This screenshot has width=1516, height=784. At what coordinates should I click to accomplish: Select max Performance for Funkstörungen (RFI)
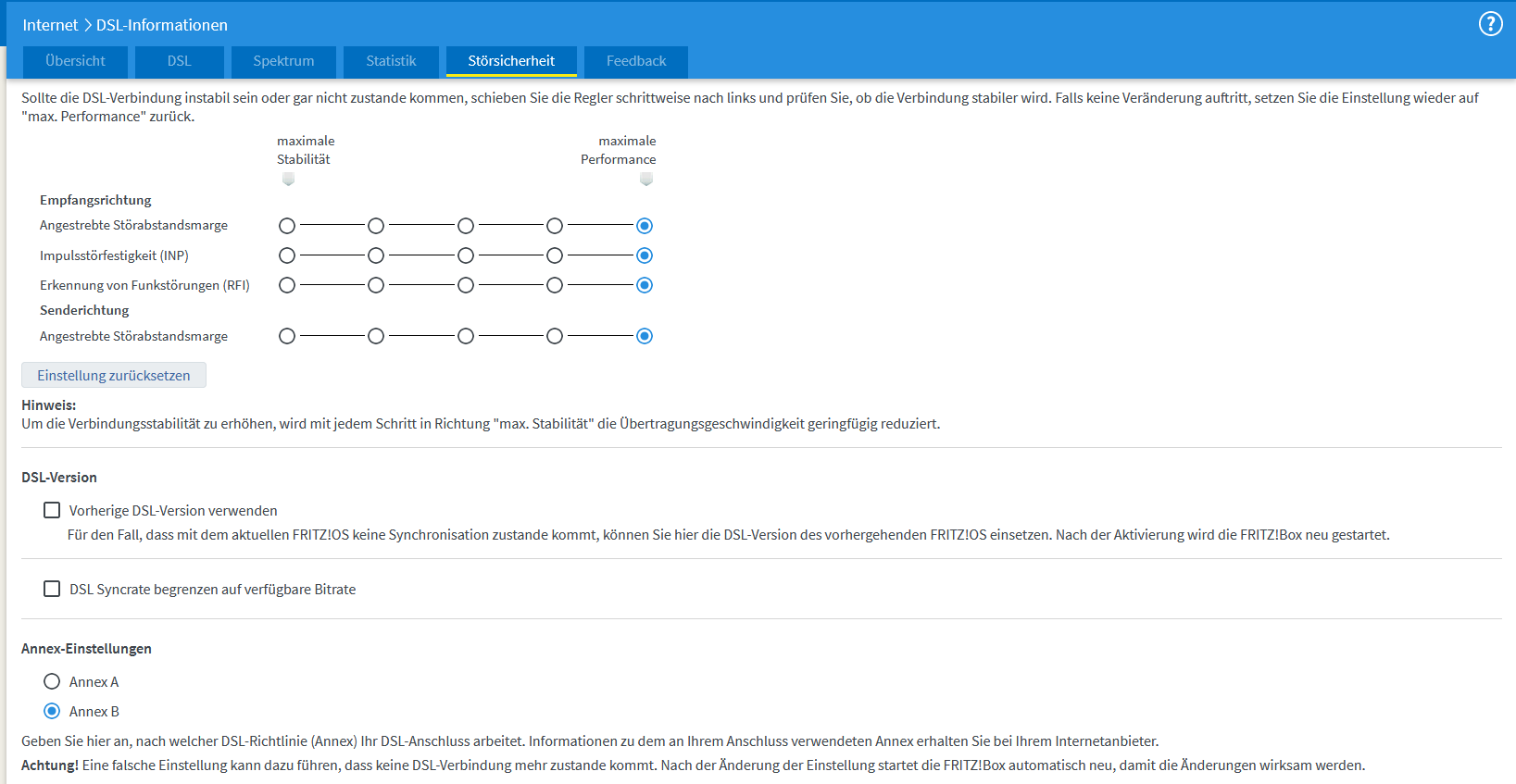tap(645, 285)
